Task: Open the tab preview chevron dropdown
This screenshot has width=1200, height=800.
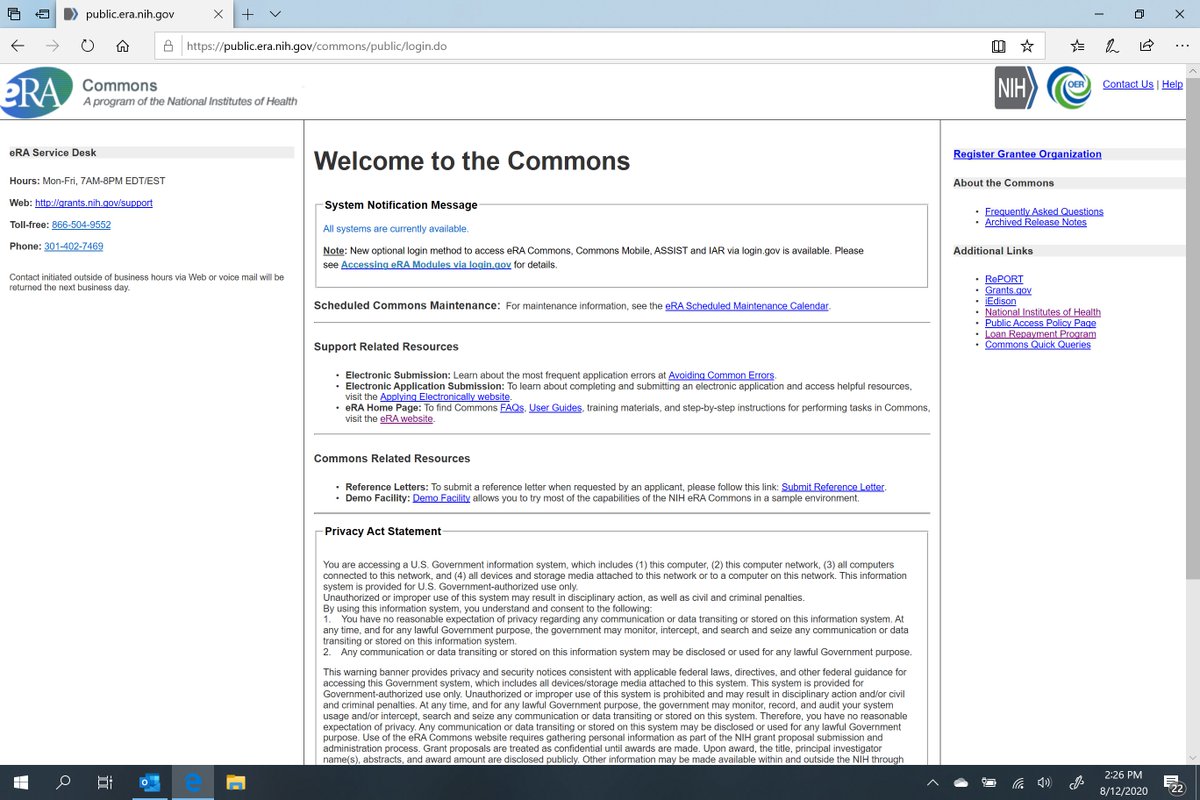Action: [275, 14]
